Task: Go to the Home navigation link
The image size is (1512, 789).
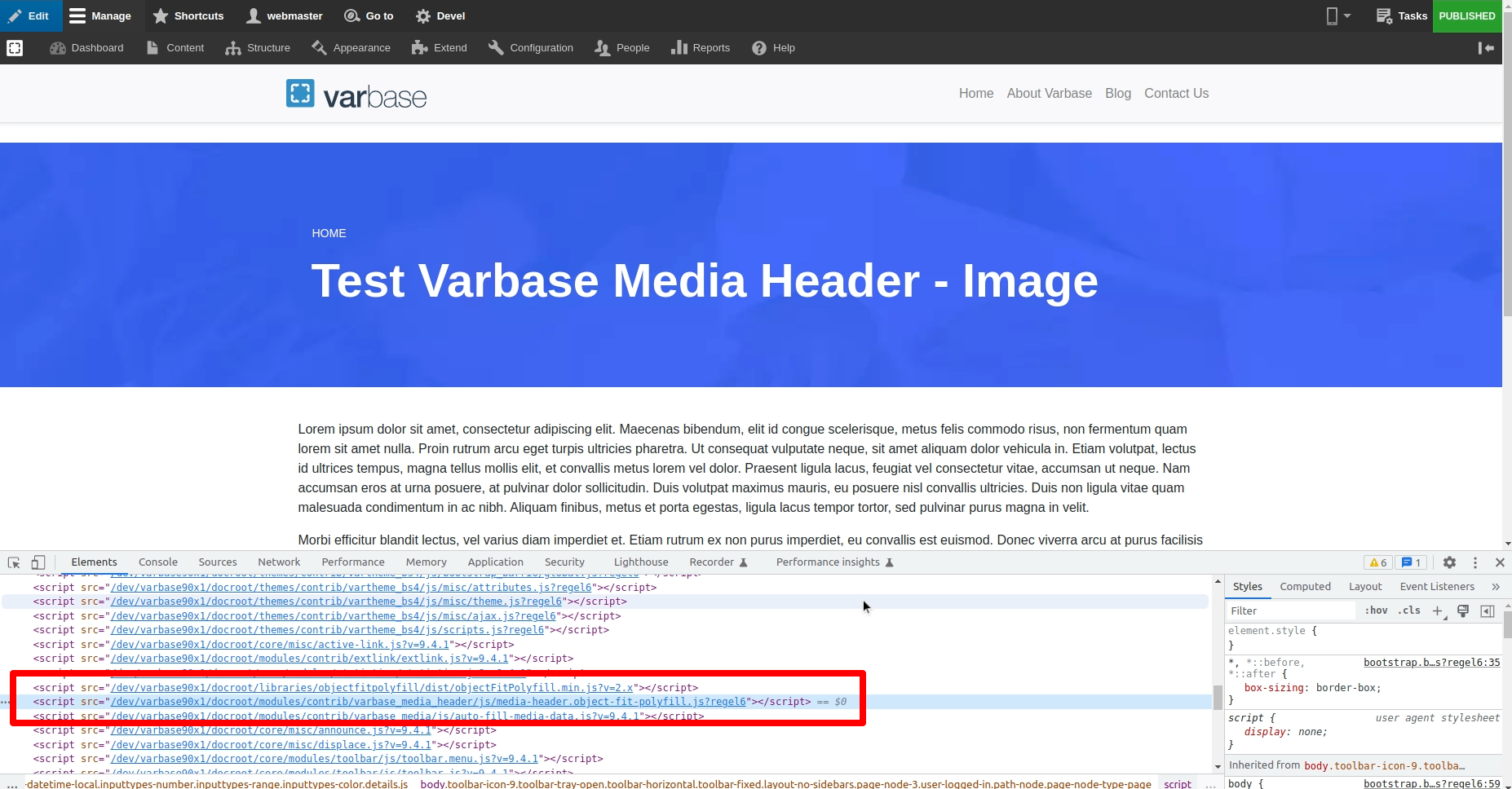Action: 976,93
